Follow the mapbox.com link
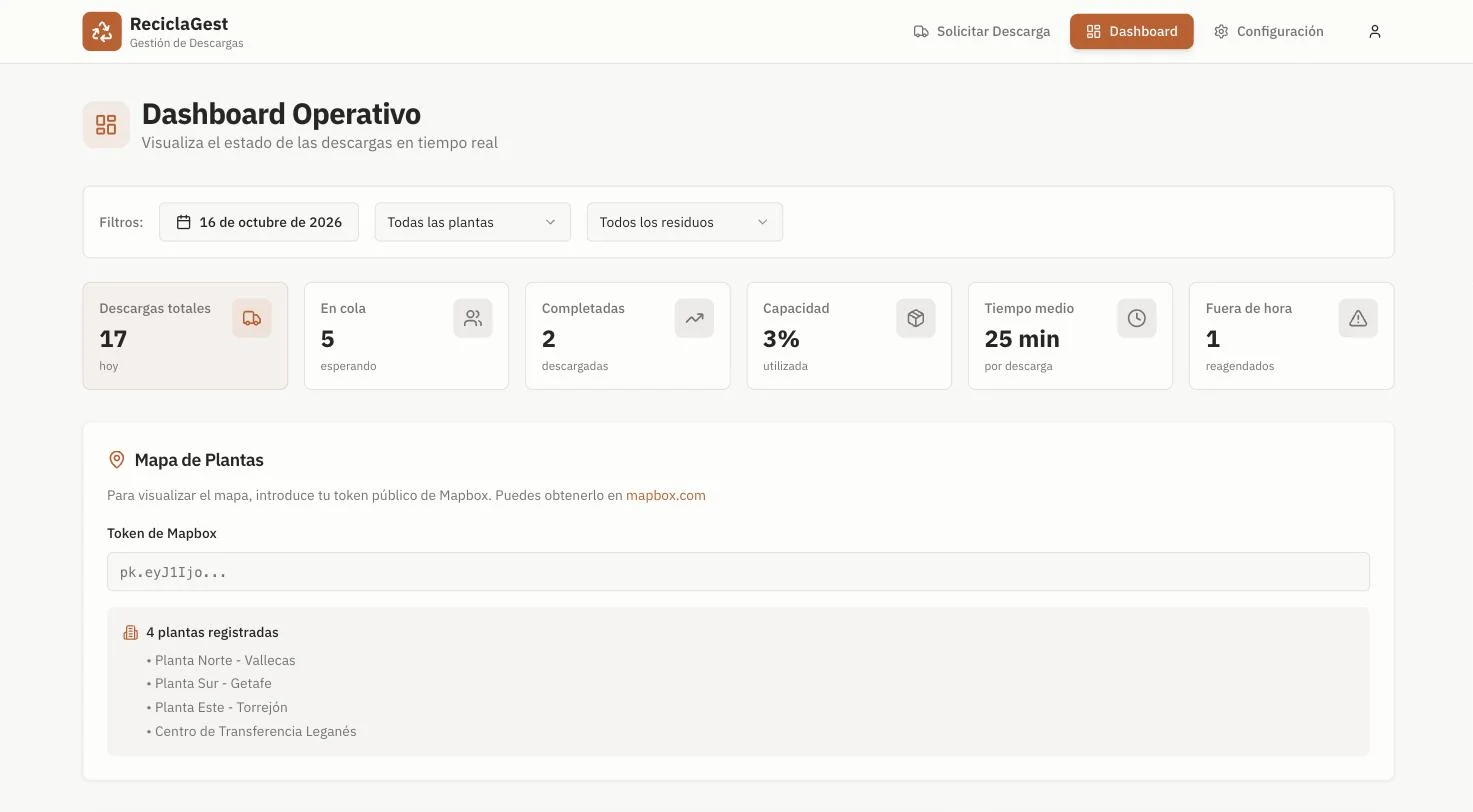 666,495
